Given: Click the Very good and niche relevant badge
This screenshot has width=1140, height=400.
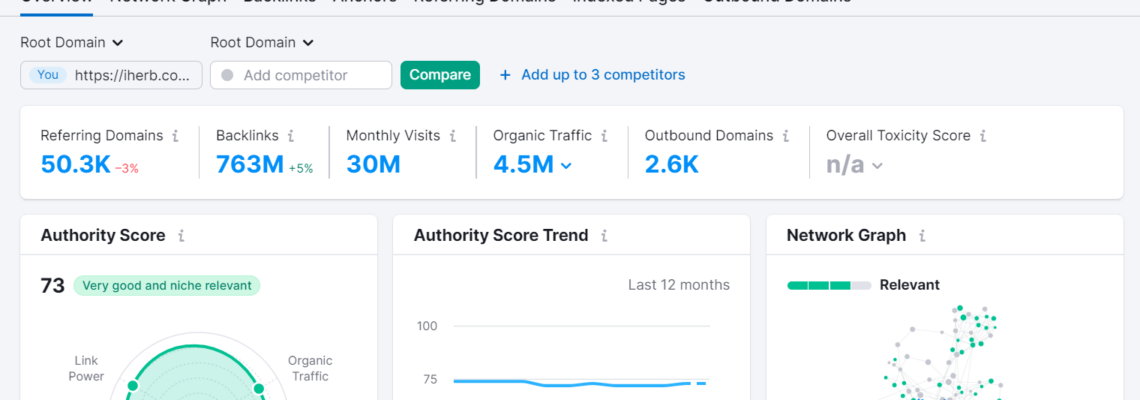Looking at the screenshot, I should (166, 286).
